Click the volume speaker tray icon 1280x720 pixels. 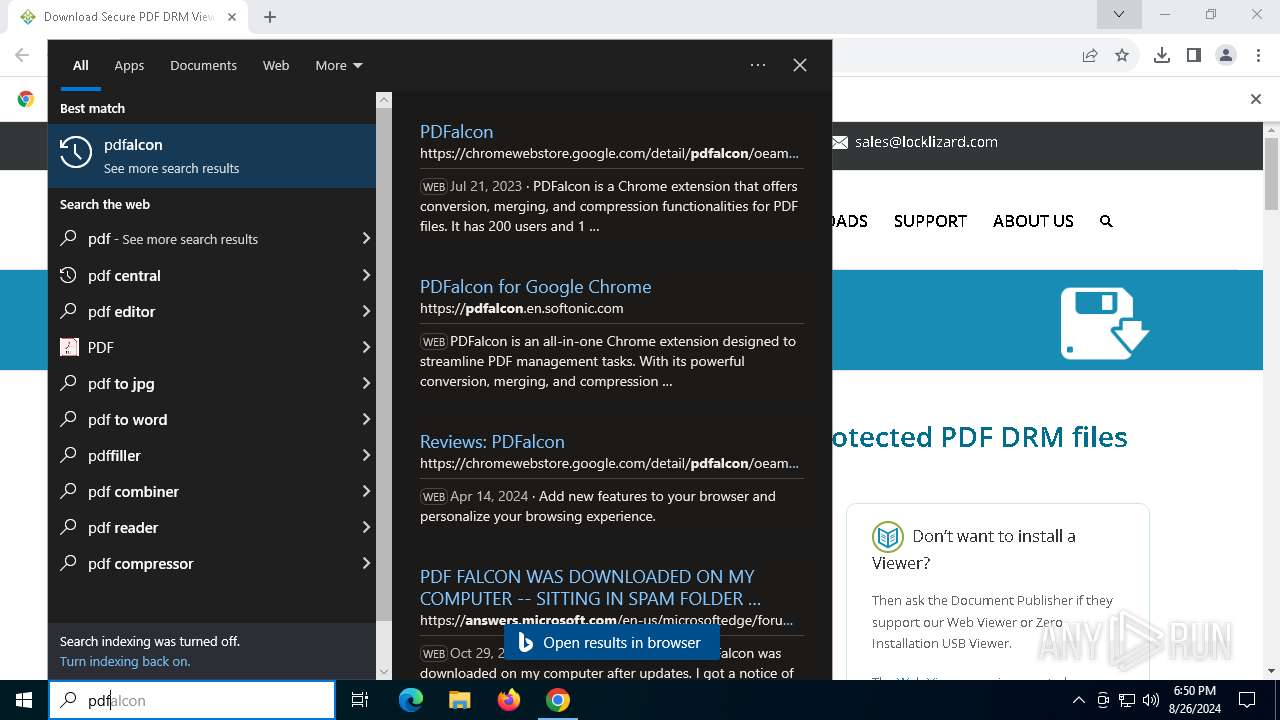(x=1151, y=700)
